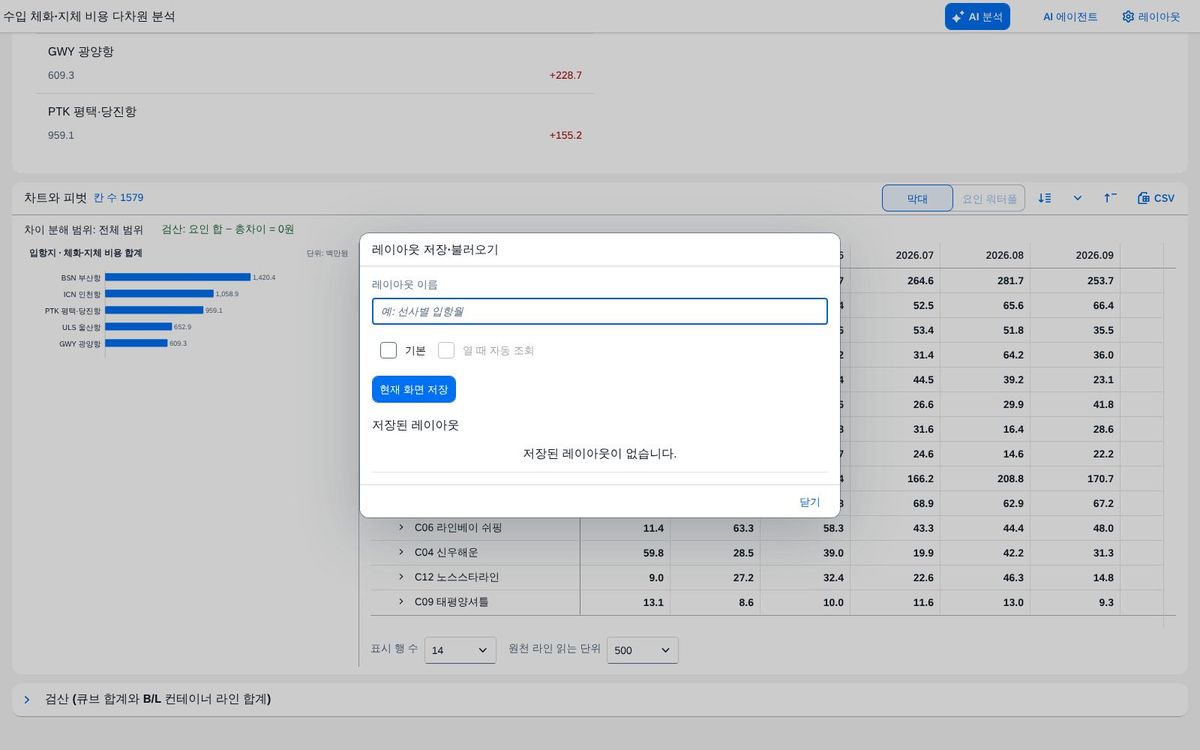Image resolution: width=1200 pixels, height=750 pixels.
Task: Click the GWY 광양항 bar in chart
Action: [x=136, y=343]
